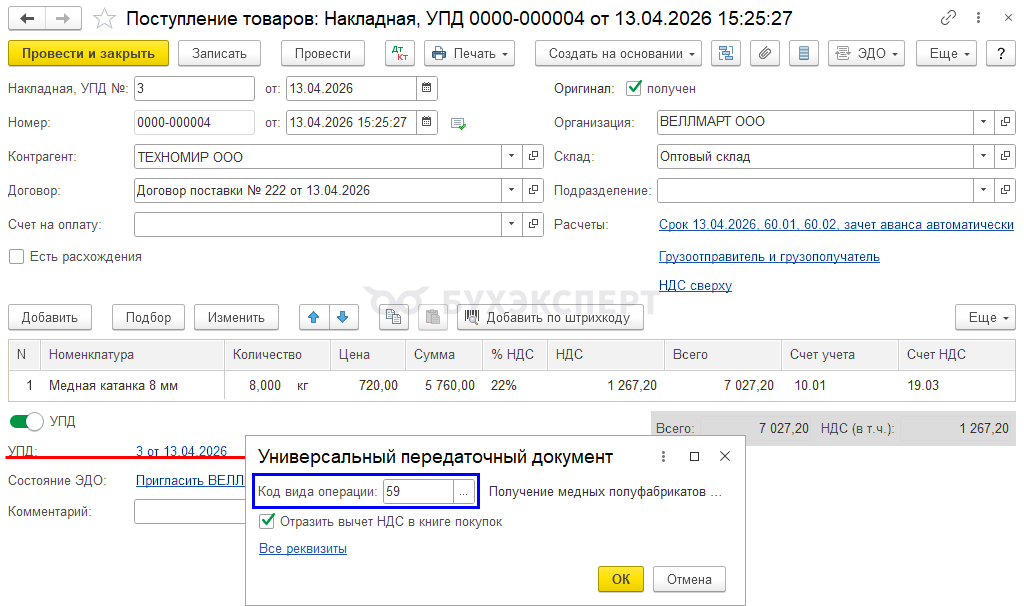This screenshot has width=1024, height=606.
Task: Click the green posting status icon
Action: 458,123
